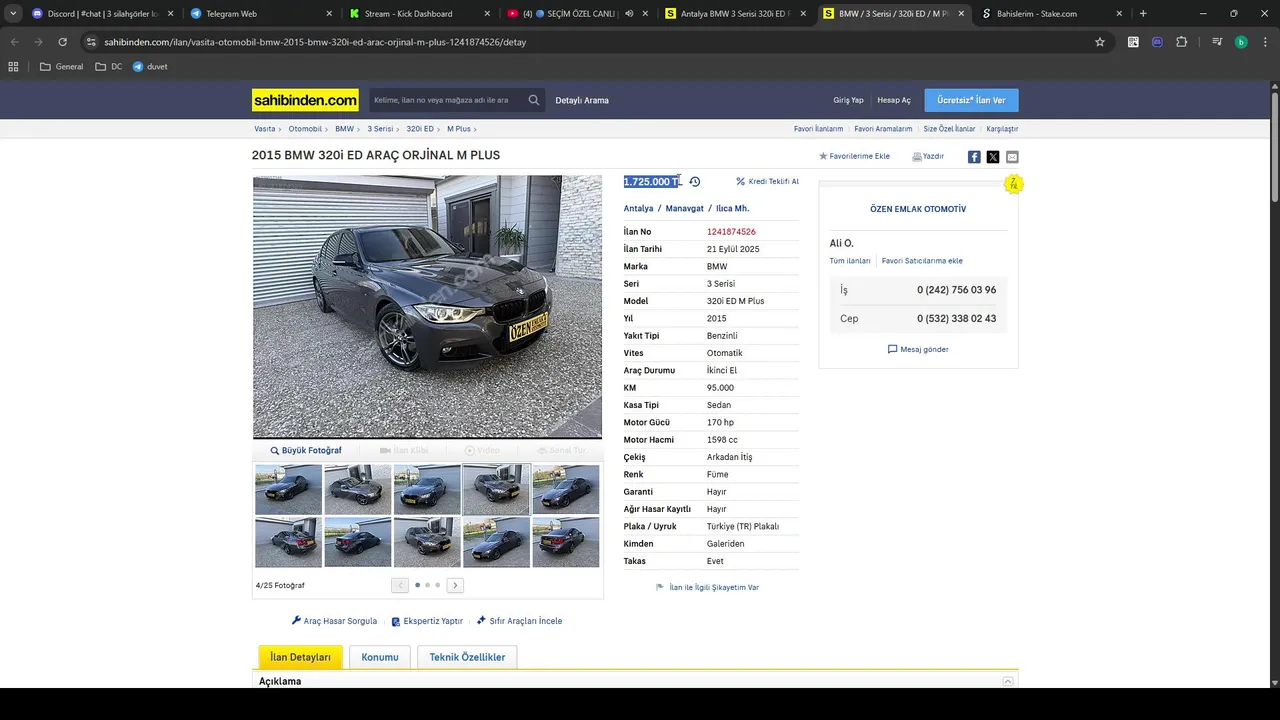Switch to Telegram Web tab
Image resolution: width=1280 pixels, height=720 pixels.
point(260,14)
